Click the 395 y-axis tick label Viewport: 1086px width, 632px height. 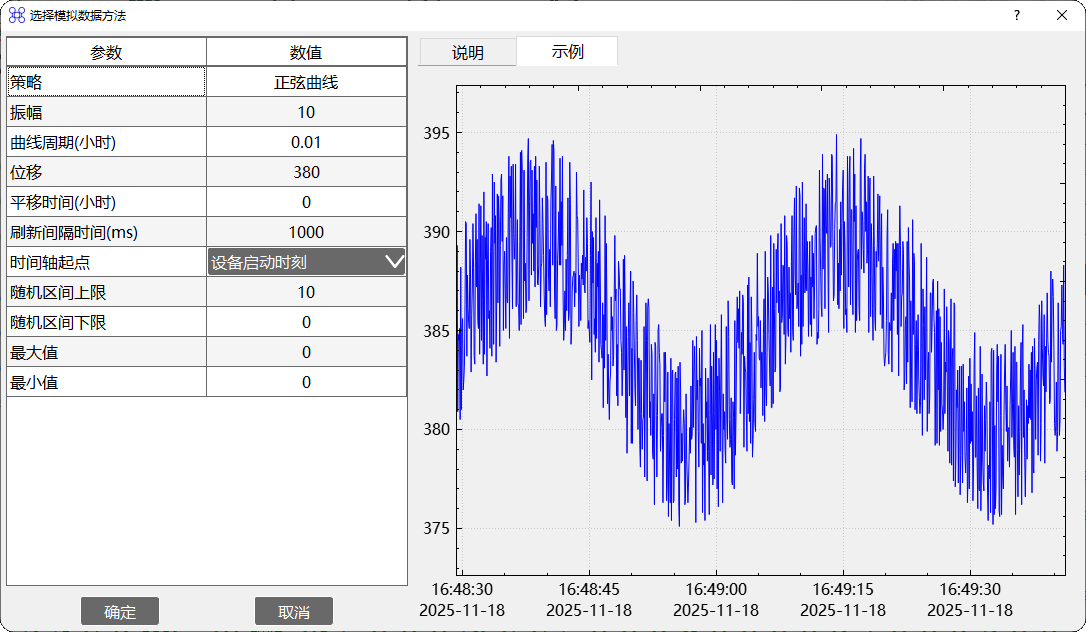[x=436, y=133]
